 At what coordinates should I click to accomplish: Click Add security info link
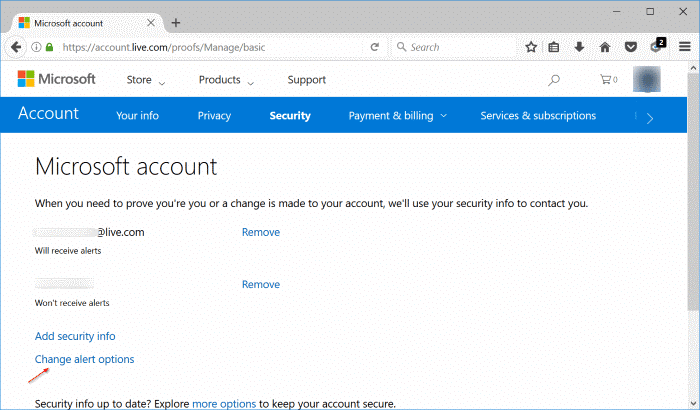[x=75, y=336]
